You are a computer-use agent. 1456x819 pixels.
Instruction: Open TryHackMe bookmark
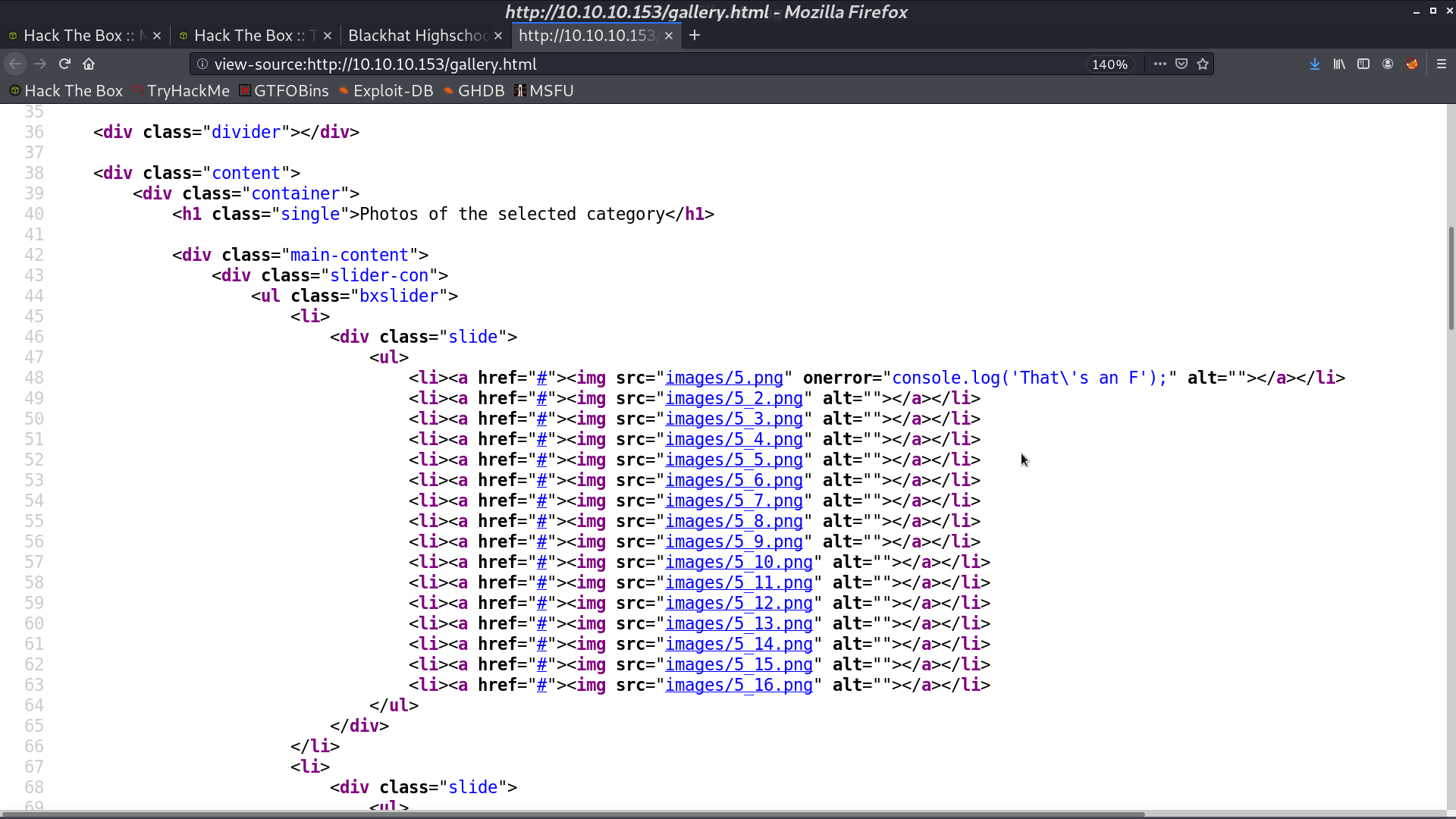[180, 91]
